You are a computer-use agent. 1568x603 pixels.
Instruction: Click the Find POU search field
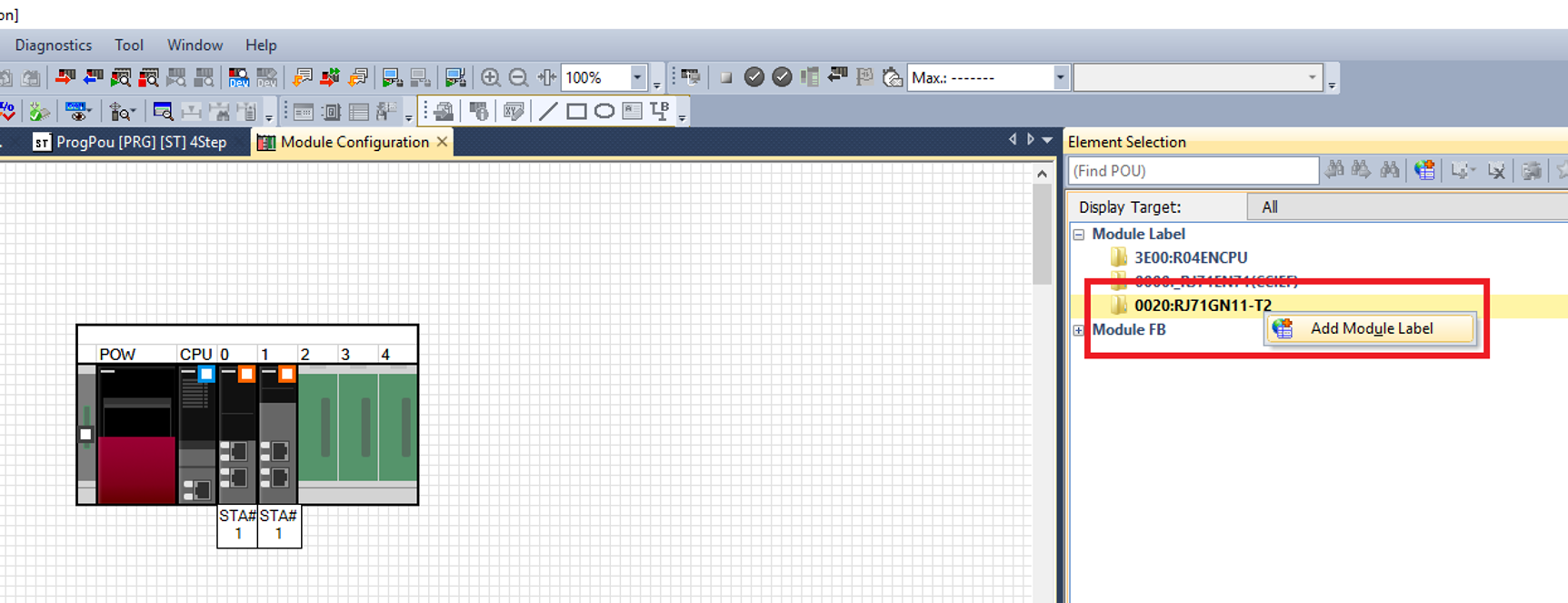pos(1193,170)
